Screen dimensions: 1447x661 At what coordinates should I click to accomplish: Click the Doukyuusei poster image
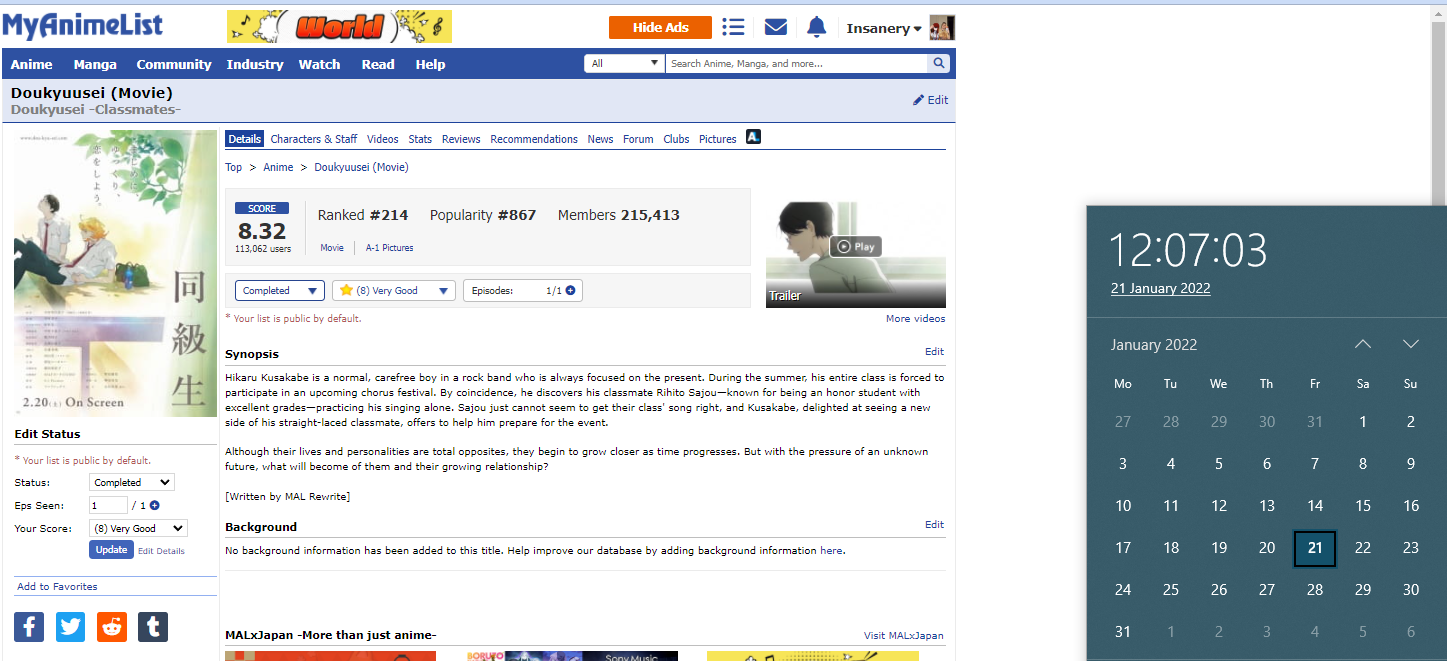click(x=115, y=274)
